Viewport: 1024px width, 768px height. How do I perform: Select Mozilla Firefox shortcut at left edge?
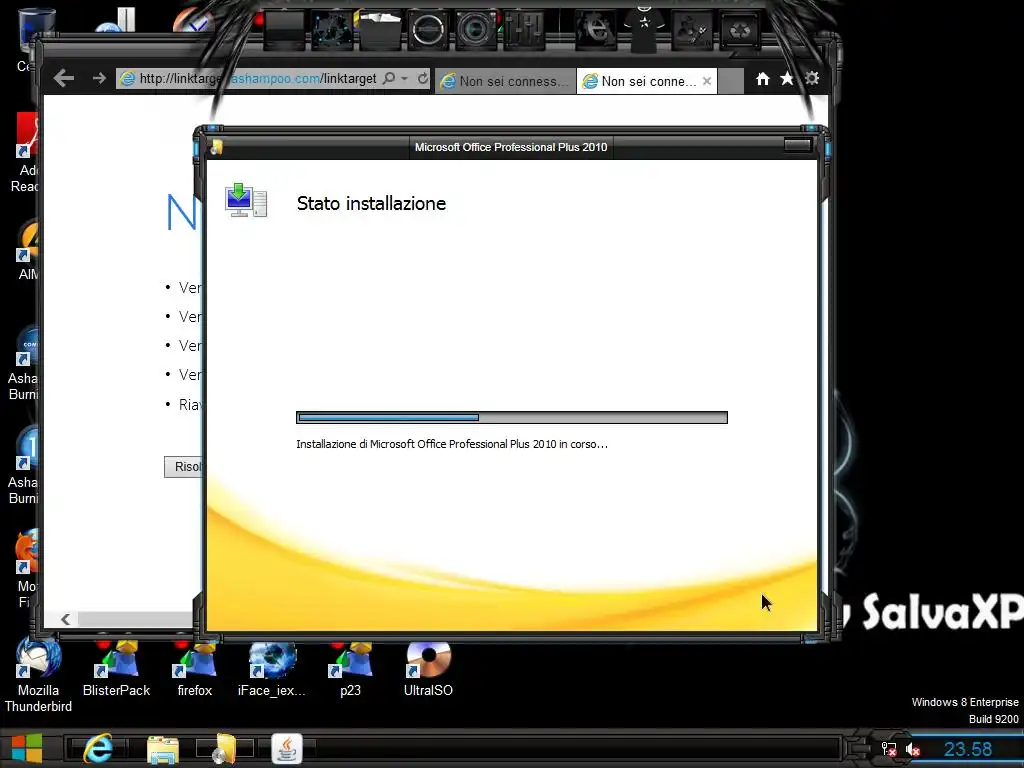click(x=26, y=568)
